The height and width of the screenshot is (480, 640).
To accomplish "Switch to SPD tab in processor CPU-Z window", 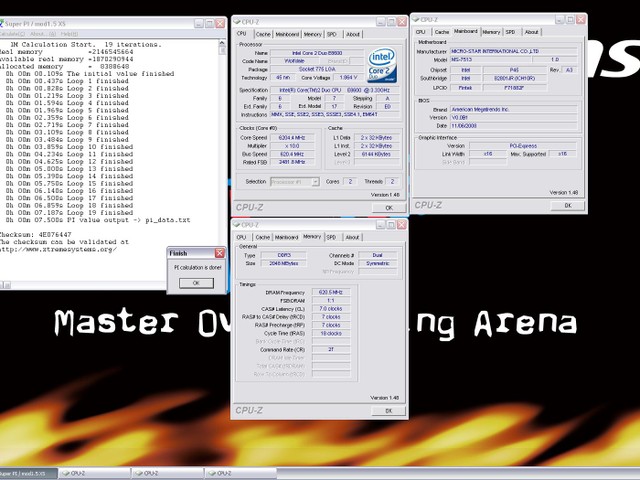I will click(332, 34).
